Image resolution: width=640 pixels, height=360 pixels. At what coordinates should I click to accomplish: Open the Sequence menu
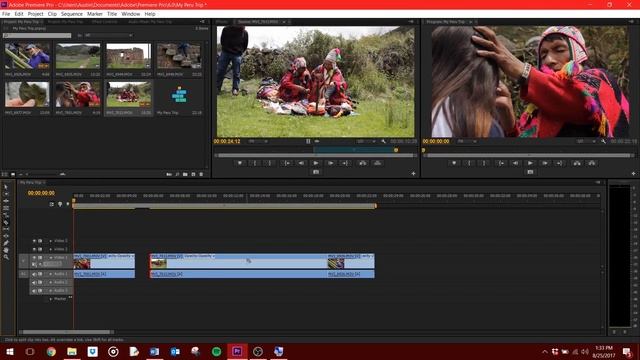coord(72,14)
